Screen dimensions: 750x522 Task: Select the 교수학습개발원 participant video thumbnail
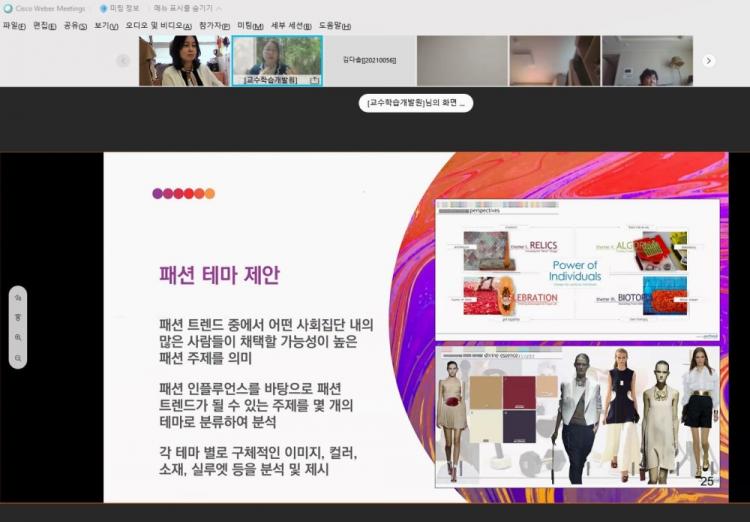(x=277, y=58)
